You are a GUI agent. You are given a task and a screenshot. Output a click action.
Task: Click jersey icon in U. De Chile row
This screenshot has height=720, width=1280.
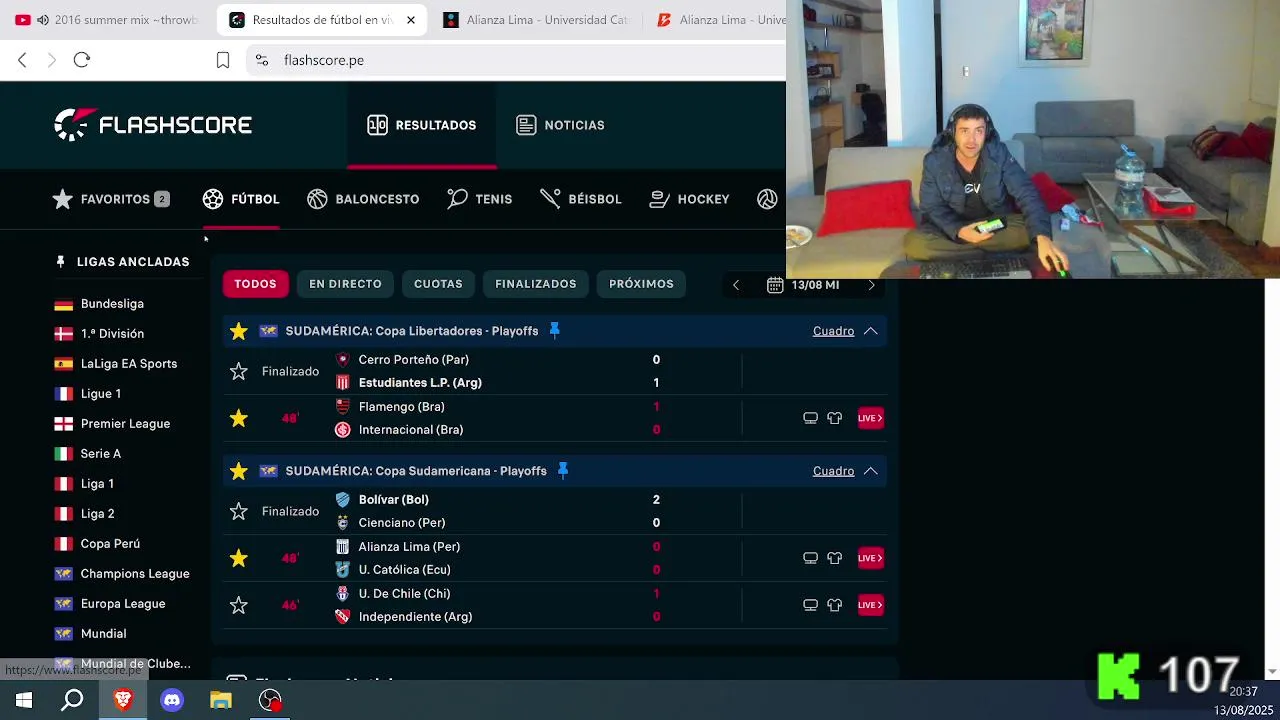(834, 605)
